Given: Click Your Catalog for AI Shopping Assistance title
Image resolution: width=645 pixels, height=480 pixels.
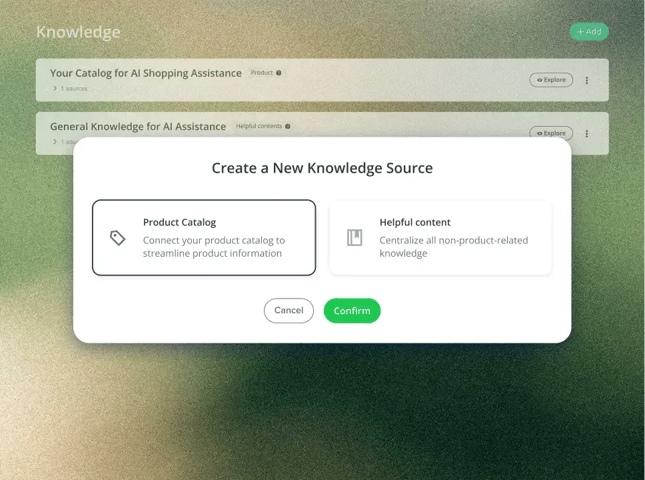Looking at the screenshot, I should (146, 73).
